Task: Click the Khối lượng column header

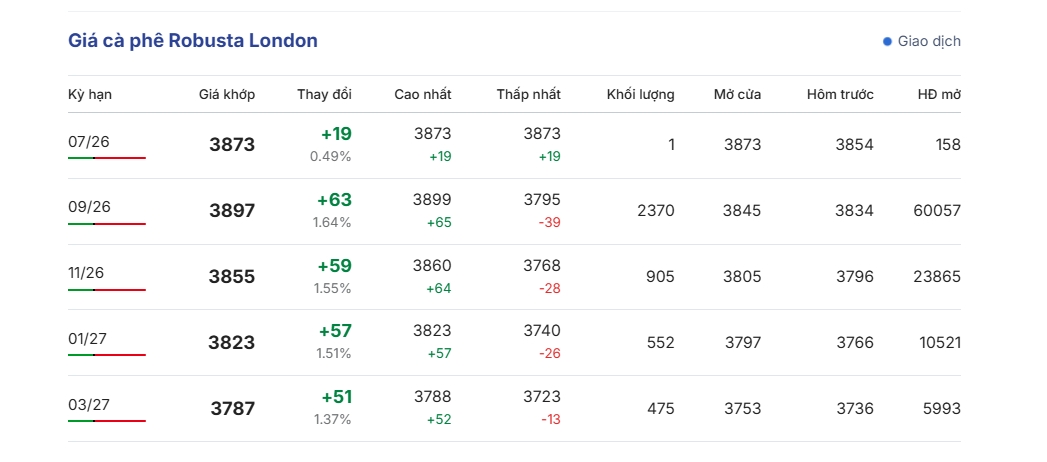Action: pyautogui.click(x=640, y=94)
